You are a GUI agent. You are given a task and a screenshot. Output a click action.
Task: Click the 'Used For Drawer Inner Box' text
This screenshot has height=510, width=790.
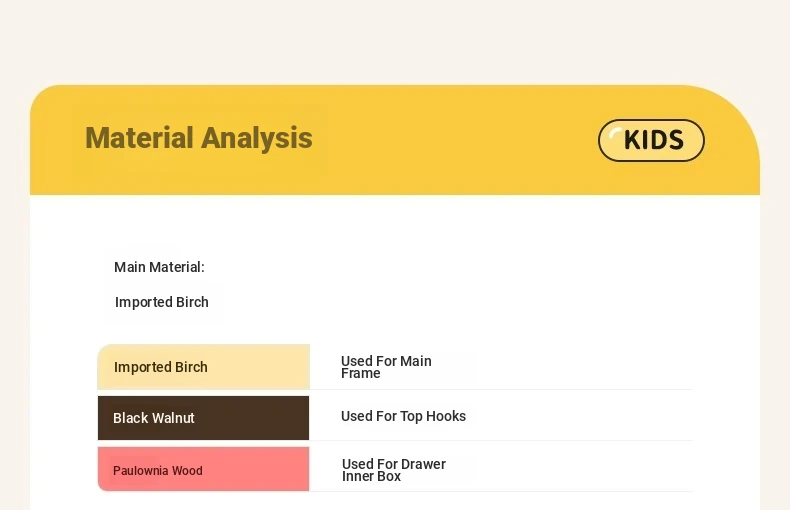point(393,470)
